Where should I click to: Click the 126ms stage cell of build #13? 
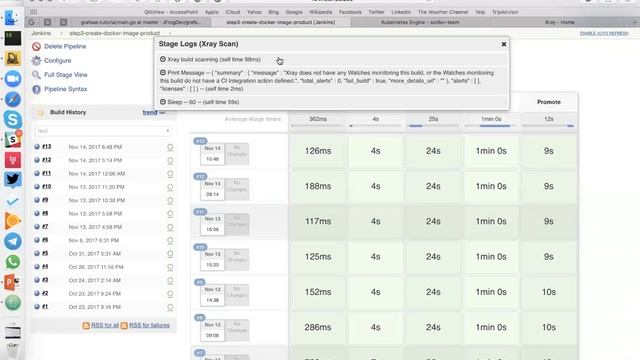coord(318,151)
